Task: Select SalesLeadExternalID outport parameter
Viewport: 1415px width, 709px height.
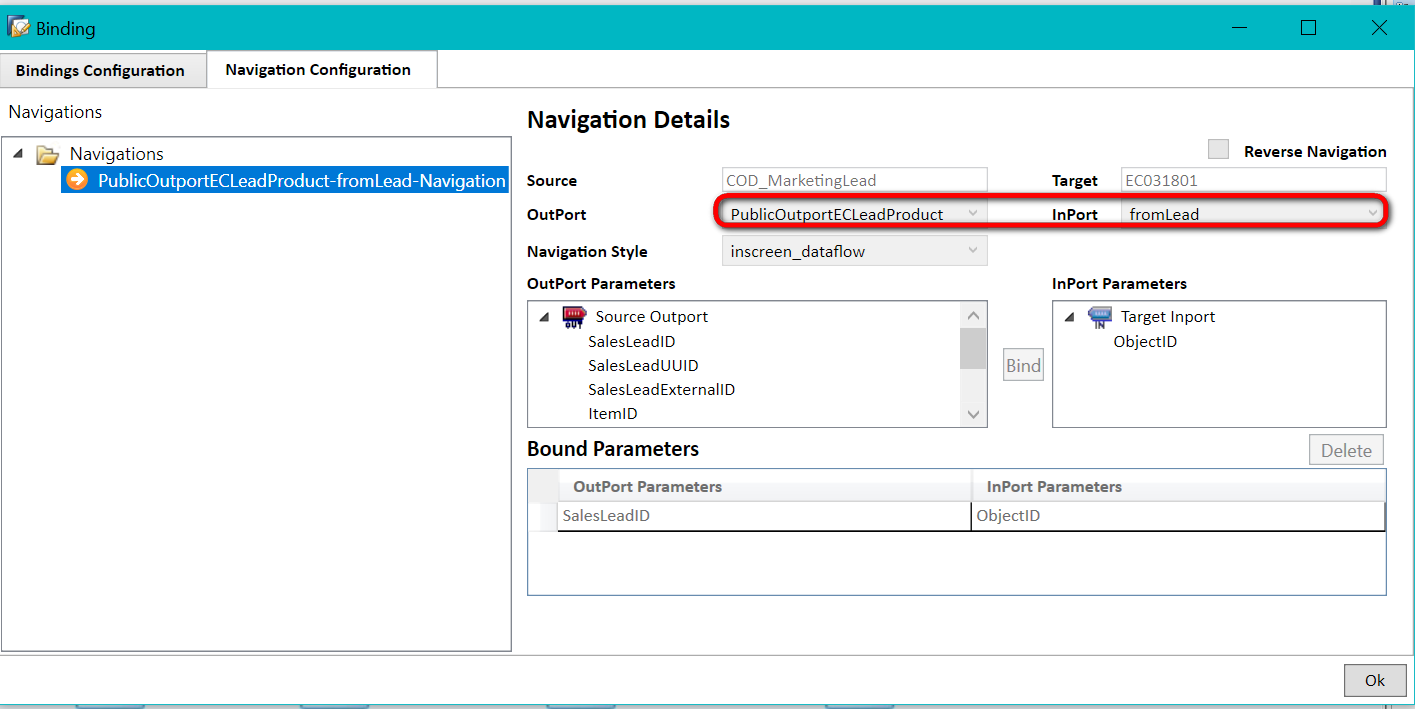Action: pos(661,390)
